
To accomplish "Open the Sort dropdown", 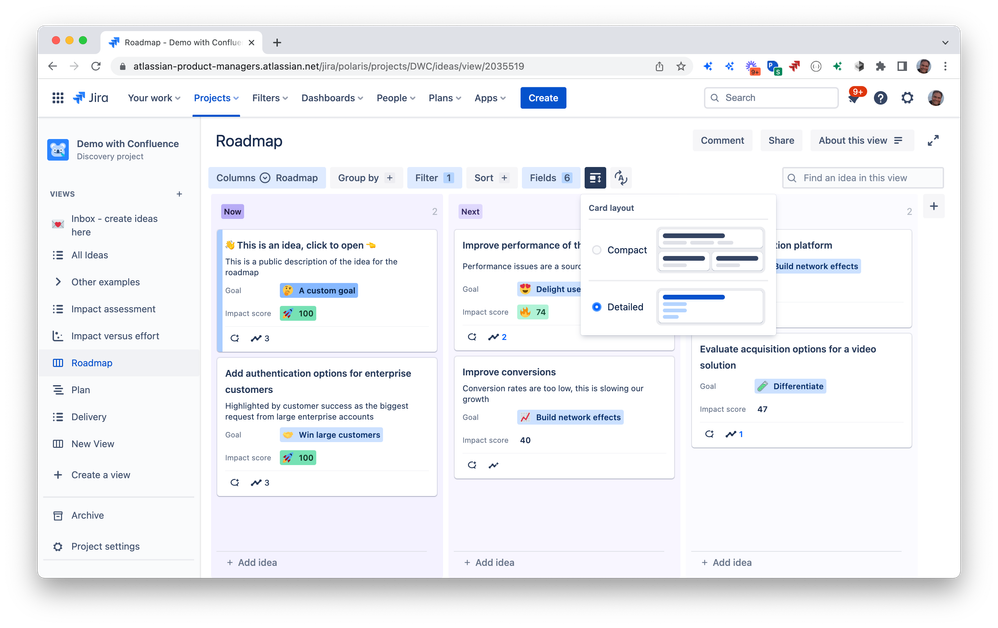I will coord(491,176).
